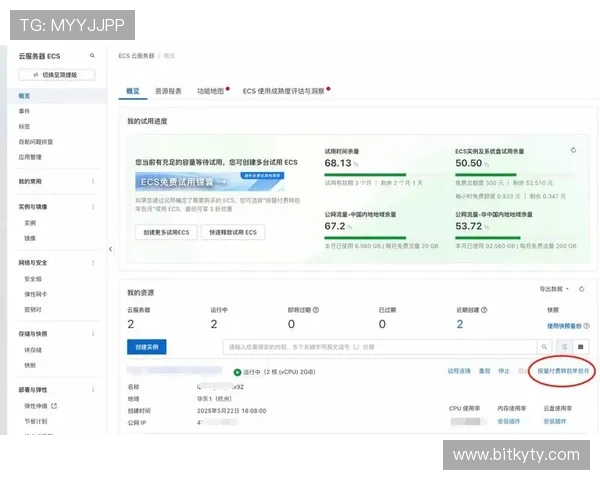Open 块存储 in the sidebar
Image resolution: width=600 pixels, height=480 pixels.
click(33, 350)
